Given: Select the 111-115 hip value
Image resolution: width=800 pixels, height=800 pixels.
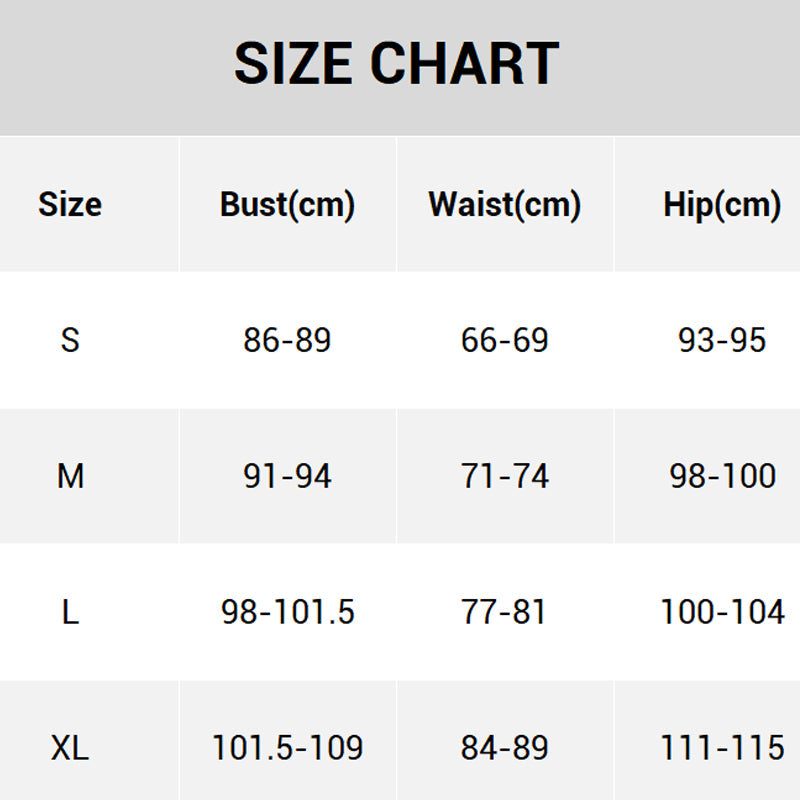Looking at the screenshot, I should click(x=722, y=748).
